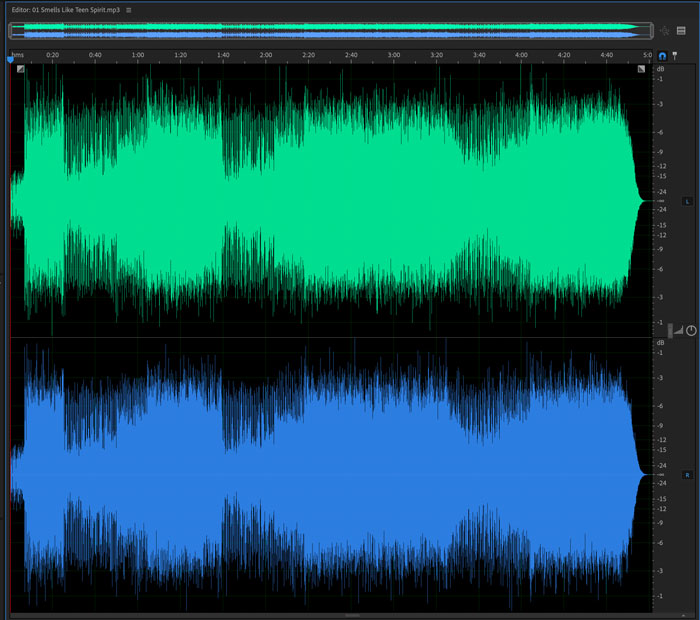Image resolution: width=700 pixels, height=620 pixels.
Task: Click the overview navigator waveform bar
Action: click(x=331, y=30)
